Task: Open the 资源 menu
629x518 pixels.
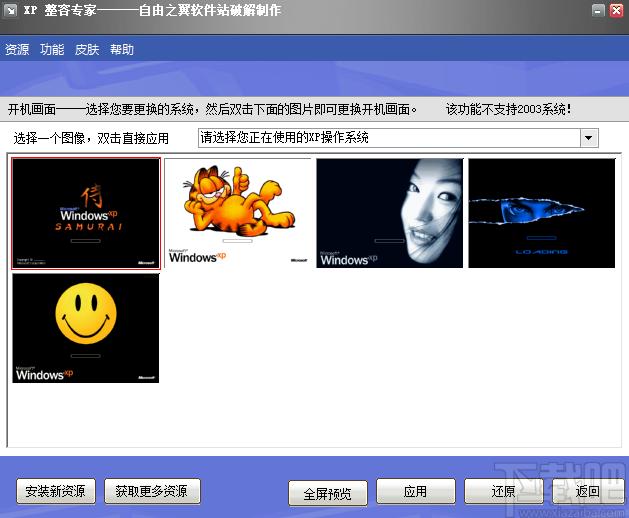Action: [17, 49]
